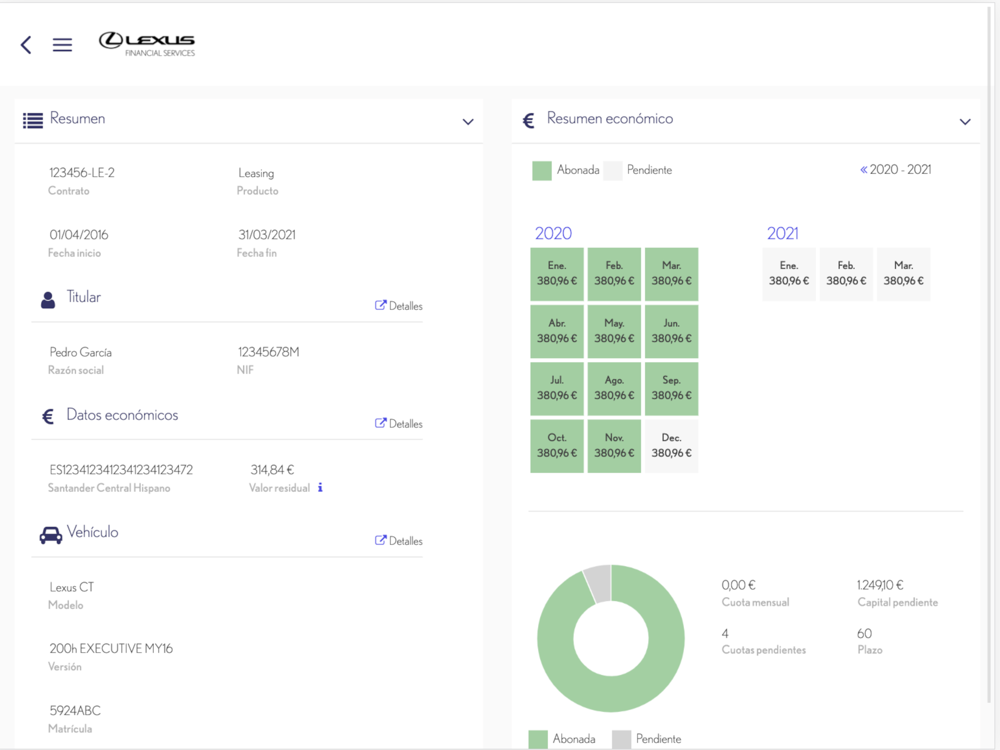Screen dimensions: 1000x750
Task: Click the Resumen list icon
Action: [x=33, y=120]
